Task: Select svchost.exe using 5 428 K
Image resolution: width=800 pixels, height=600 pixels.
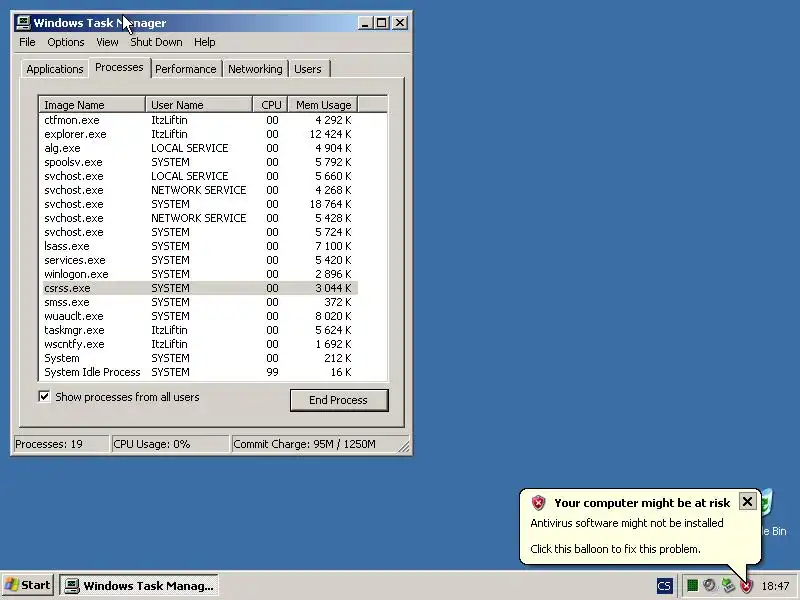Action: click(x=200, y=218)
